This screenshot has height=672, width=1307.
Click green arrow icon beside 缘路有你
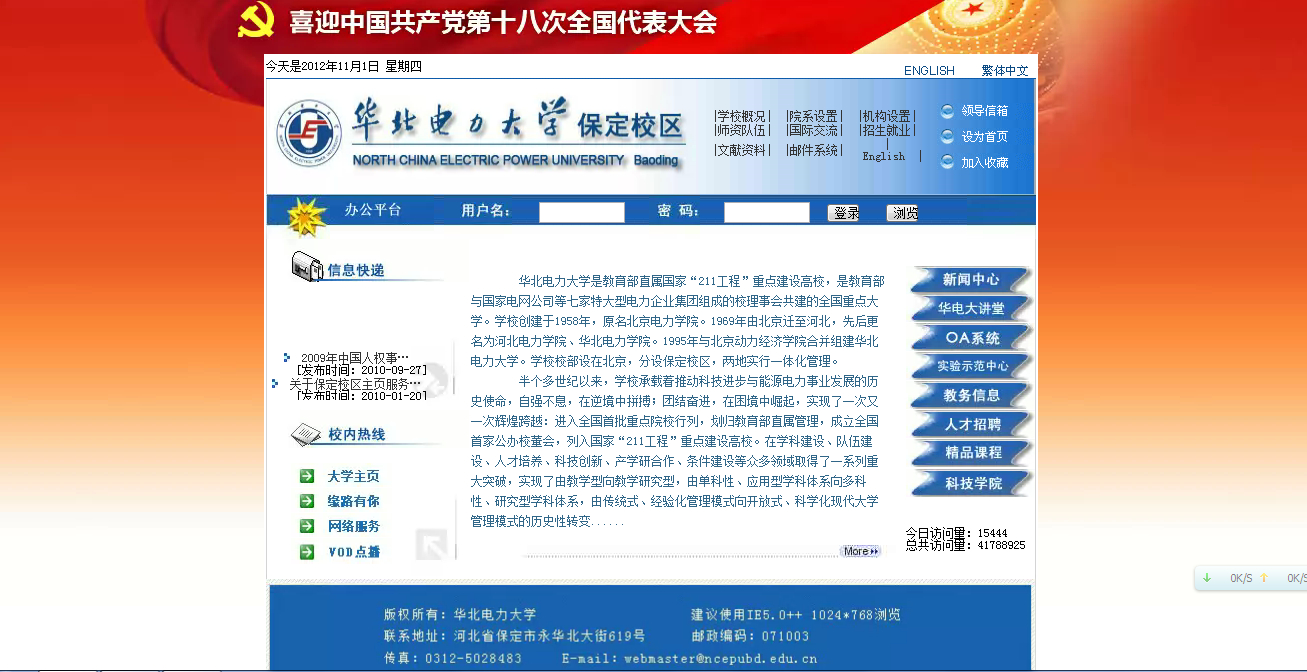[x=307, y=501]
